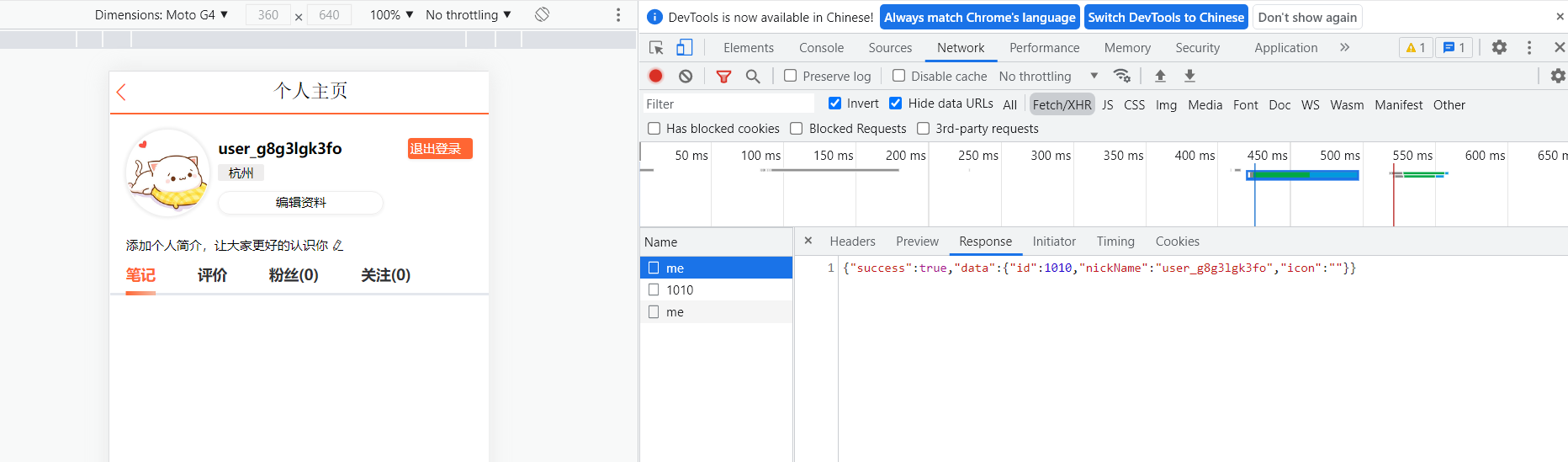Switch to the Console tab

point(821,48)
